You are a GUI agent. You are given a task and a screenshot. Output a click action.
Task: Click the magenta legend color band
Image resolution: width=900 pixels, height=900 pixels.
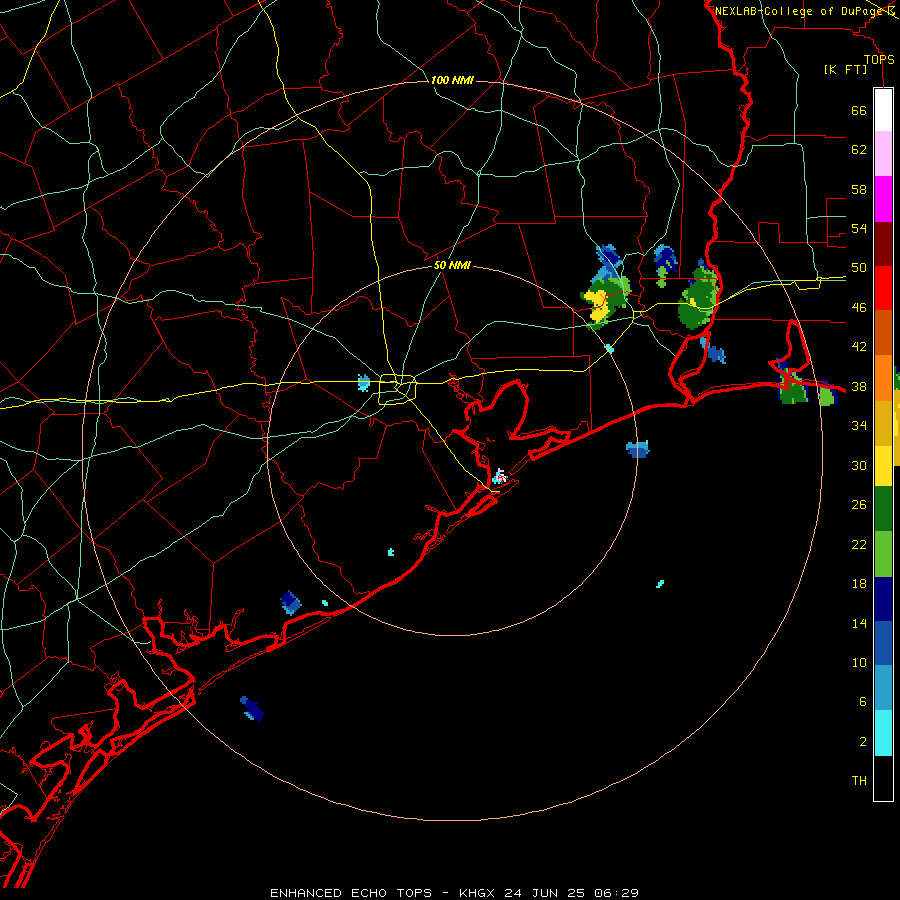coord(883,199)
